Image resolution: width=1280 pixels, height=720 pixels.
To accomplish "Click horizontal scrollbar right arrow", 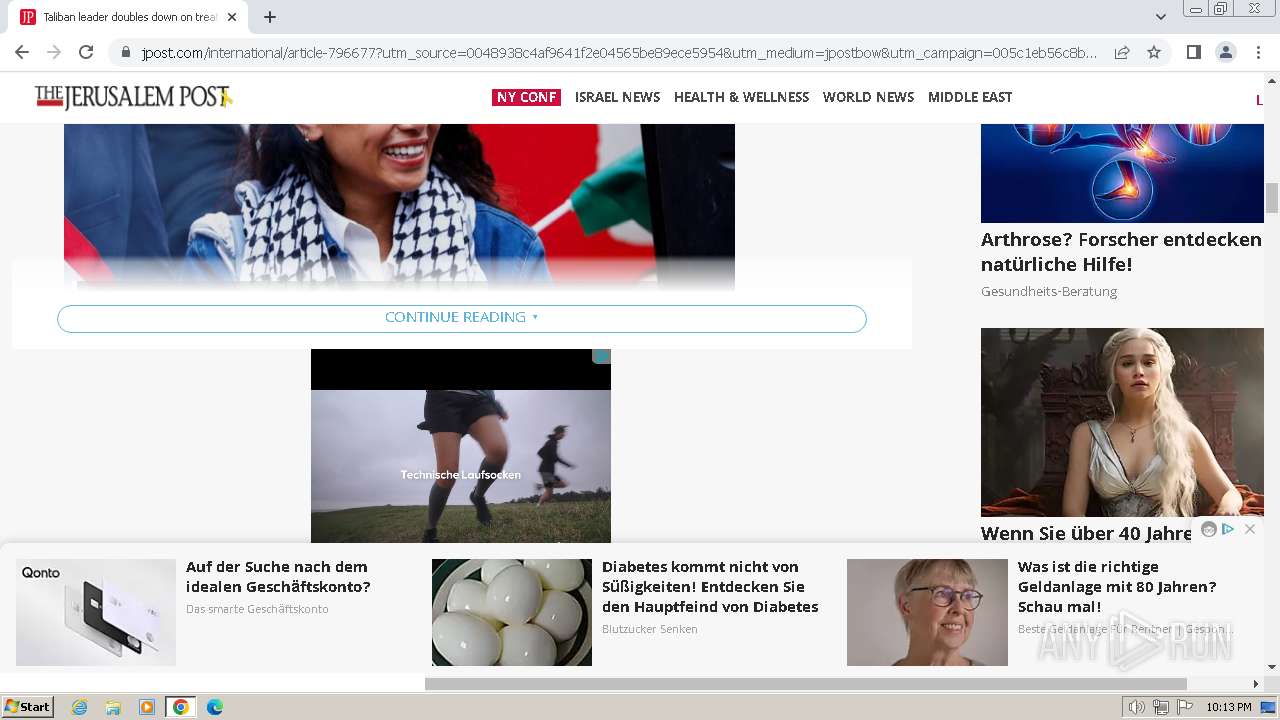I will pos(1256,684).
